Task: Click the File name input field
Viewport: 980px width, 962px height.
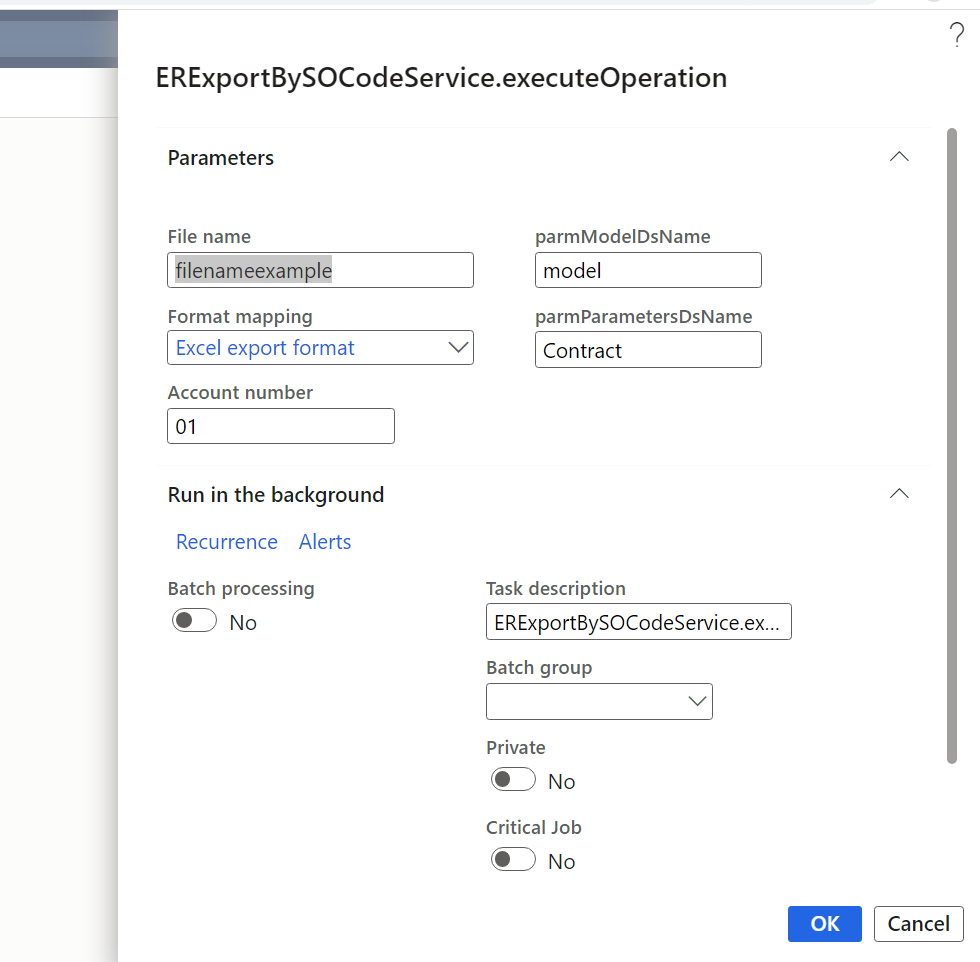Action: click(x=320, y=270)
